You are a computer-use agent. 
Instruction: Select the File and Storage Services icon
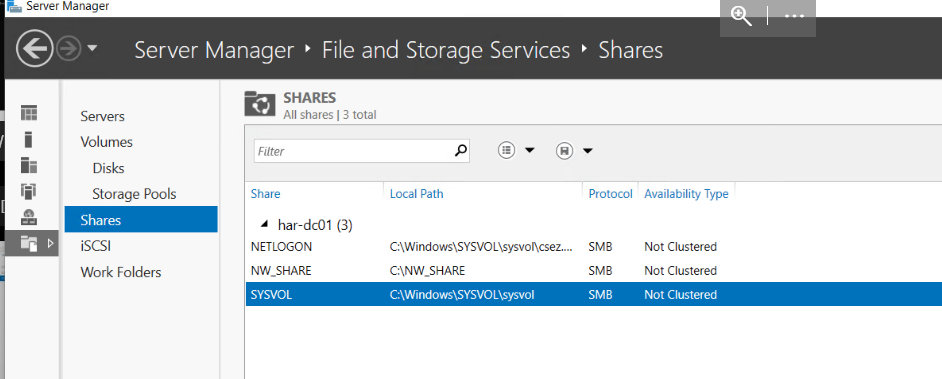pos(29,243)
